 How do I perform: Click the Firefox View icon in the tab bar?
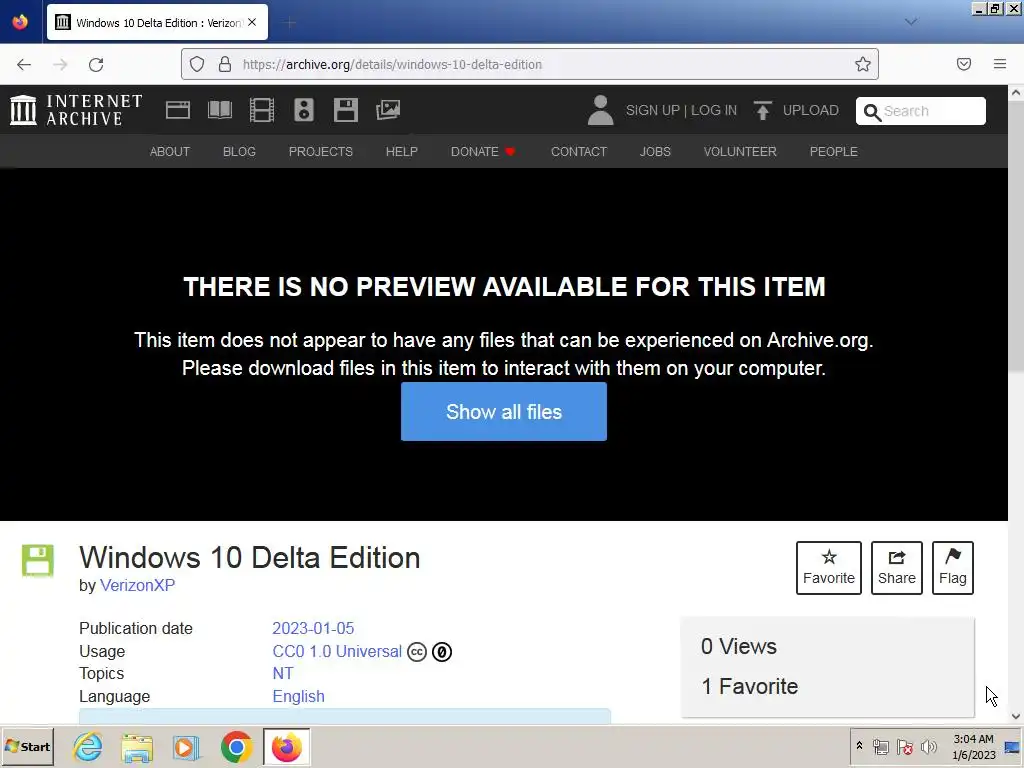[x=20, y=22]
